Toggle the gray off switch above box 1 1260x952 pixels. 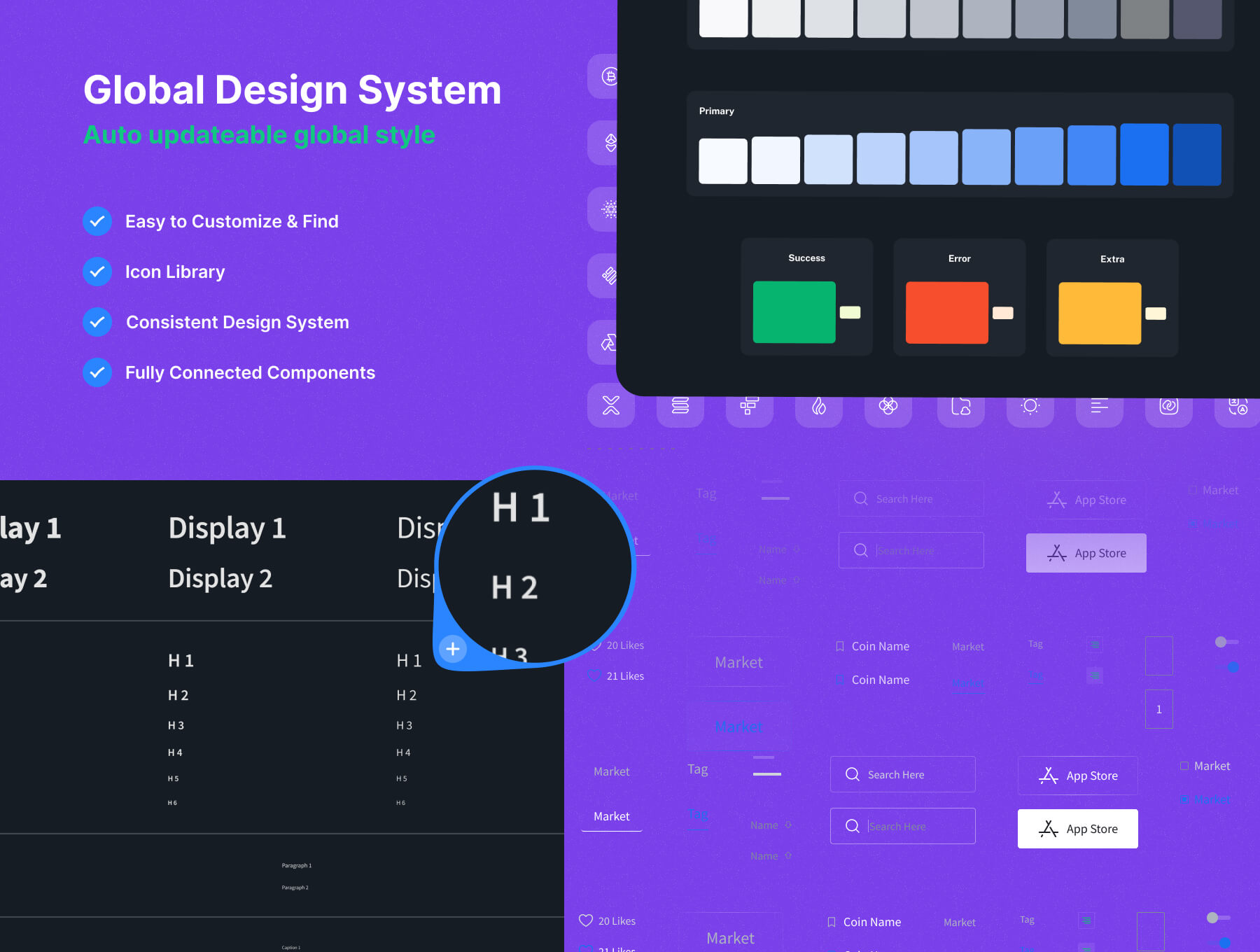point(1222,642)
